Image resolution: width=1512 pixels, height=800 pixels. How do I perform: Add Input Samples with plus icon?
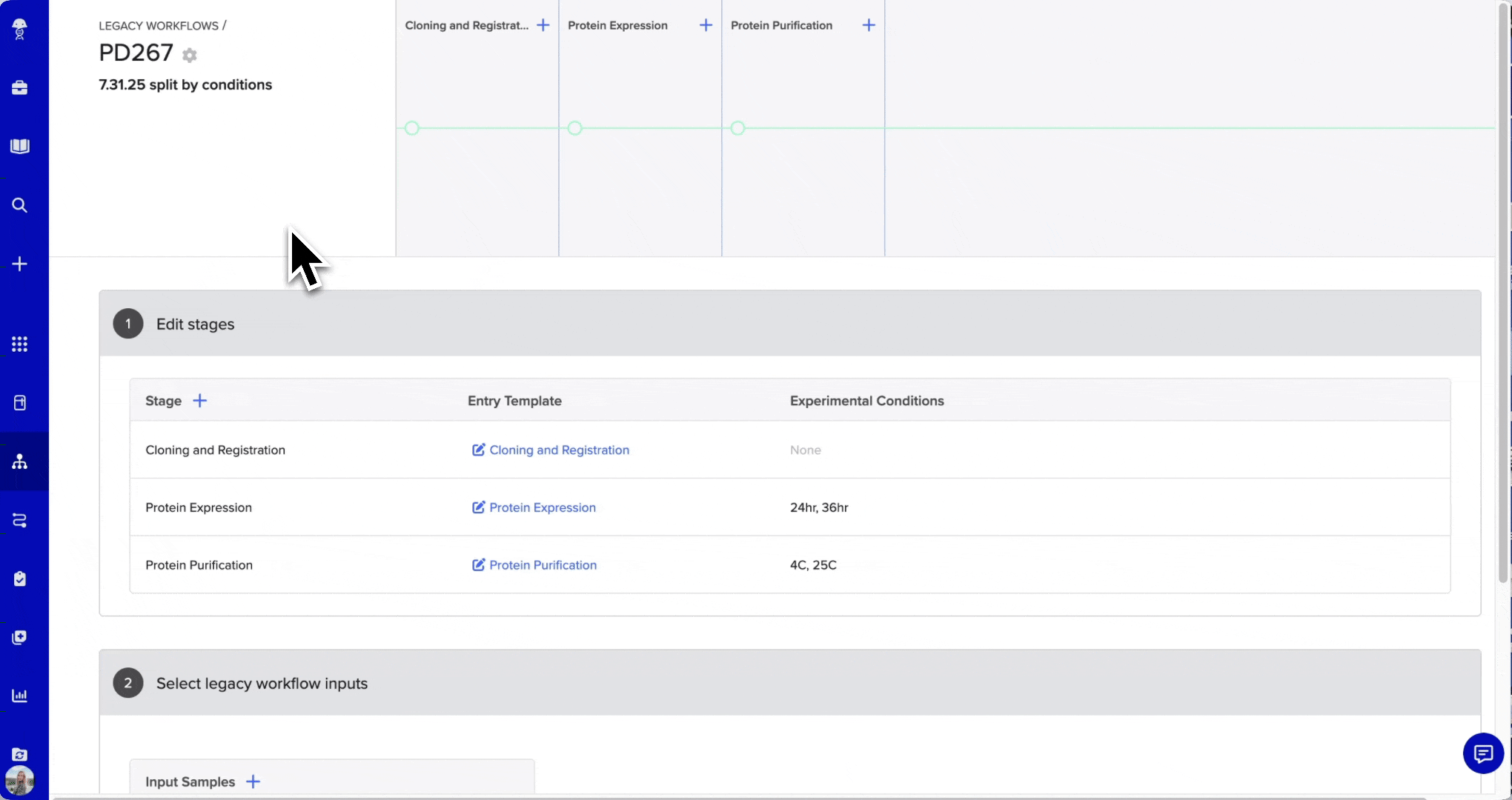click(x=253, y=781)
